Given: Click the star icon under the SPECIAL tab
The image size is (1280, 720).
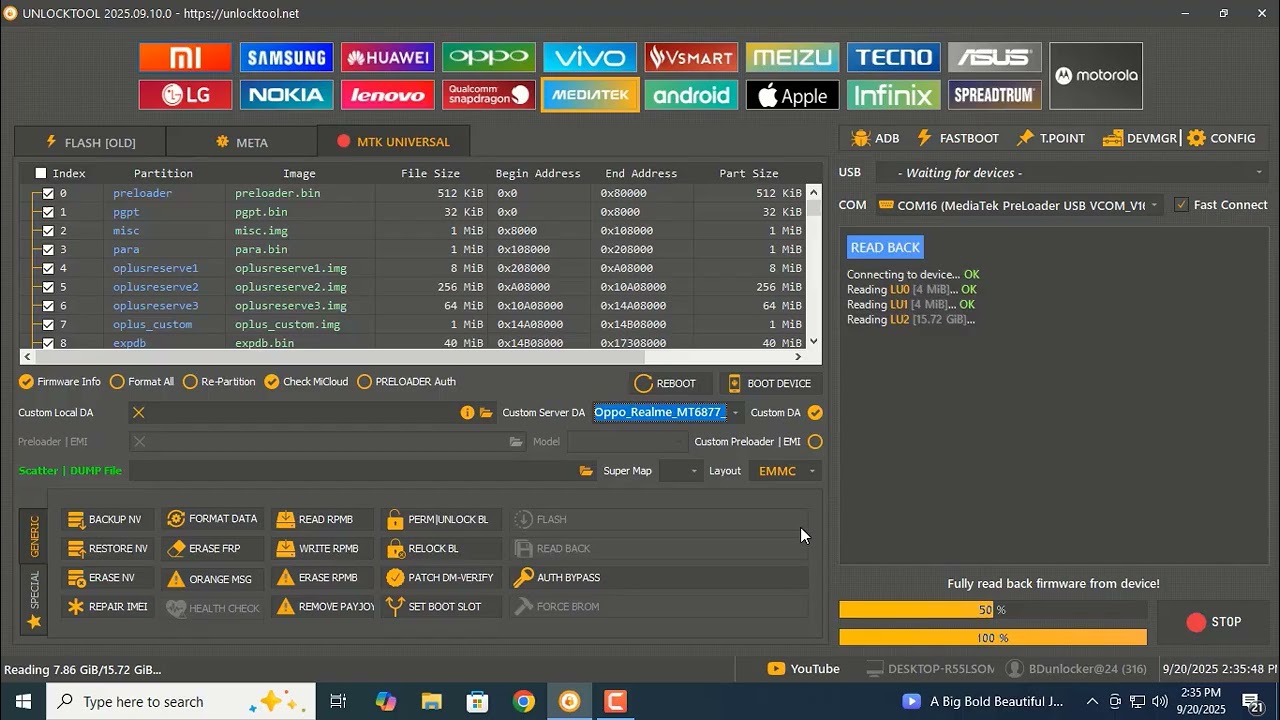Looking at the screenshot, I should click(x=34, y=622).
